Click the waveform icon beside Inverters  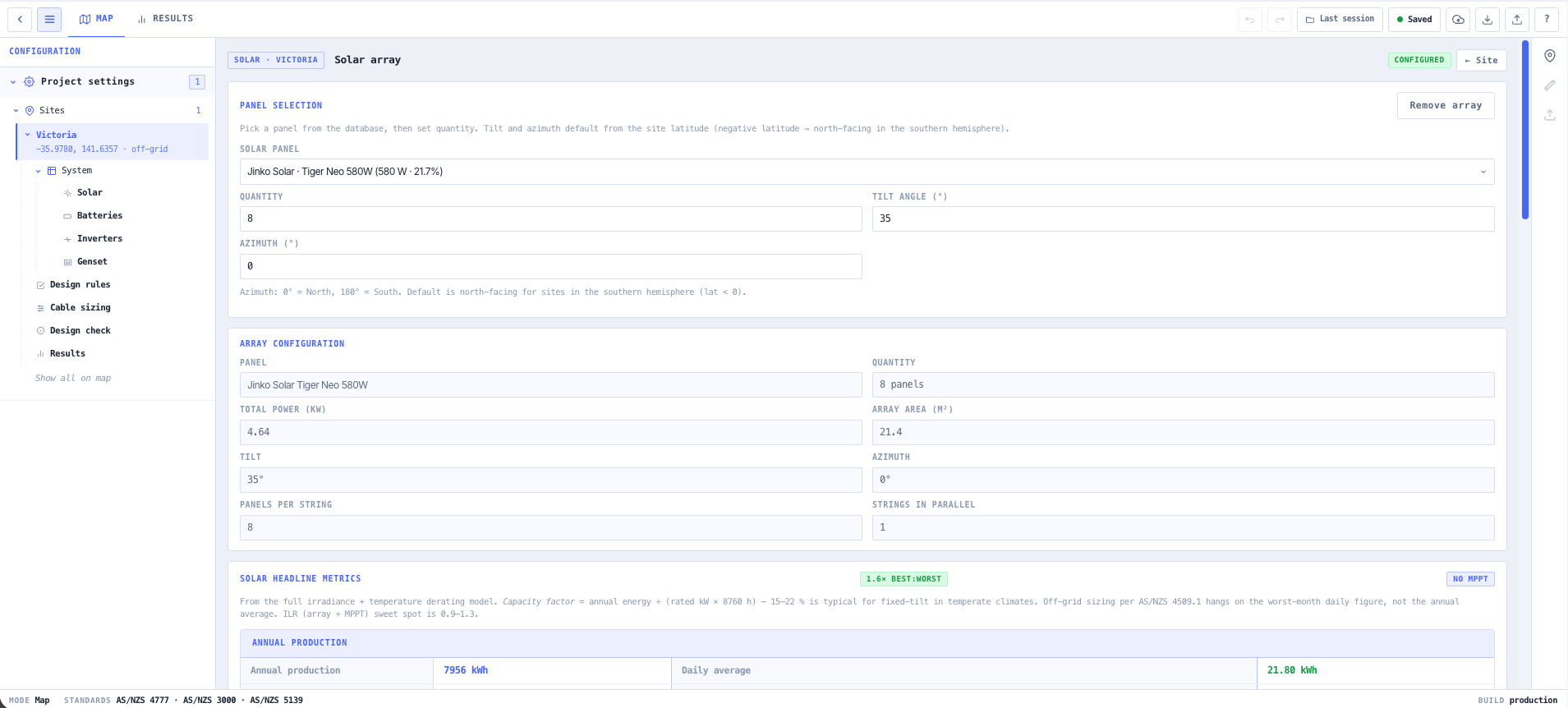pos(67,239)
